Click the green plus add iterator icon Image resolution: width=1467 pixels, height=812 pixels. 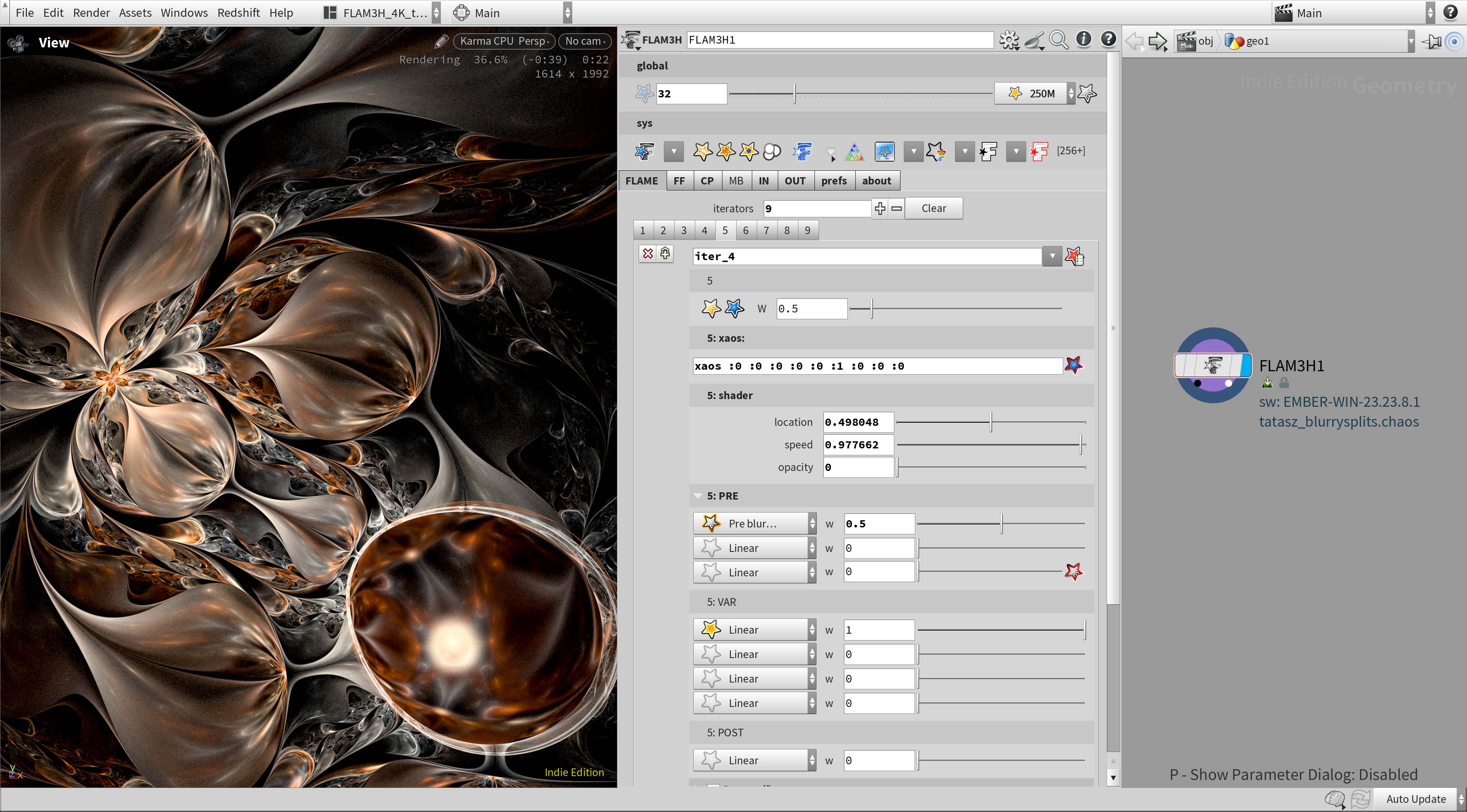665,254
